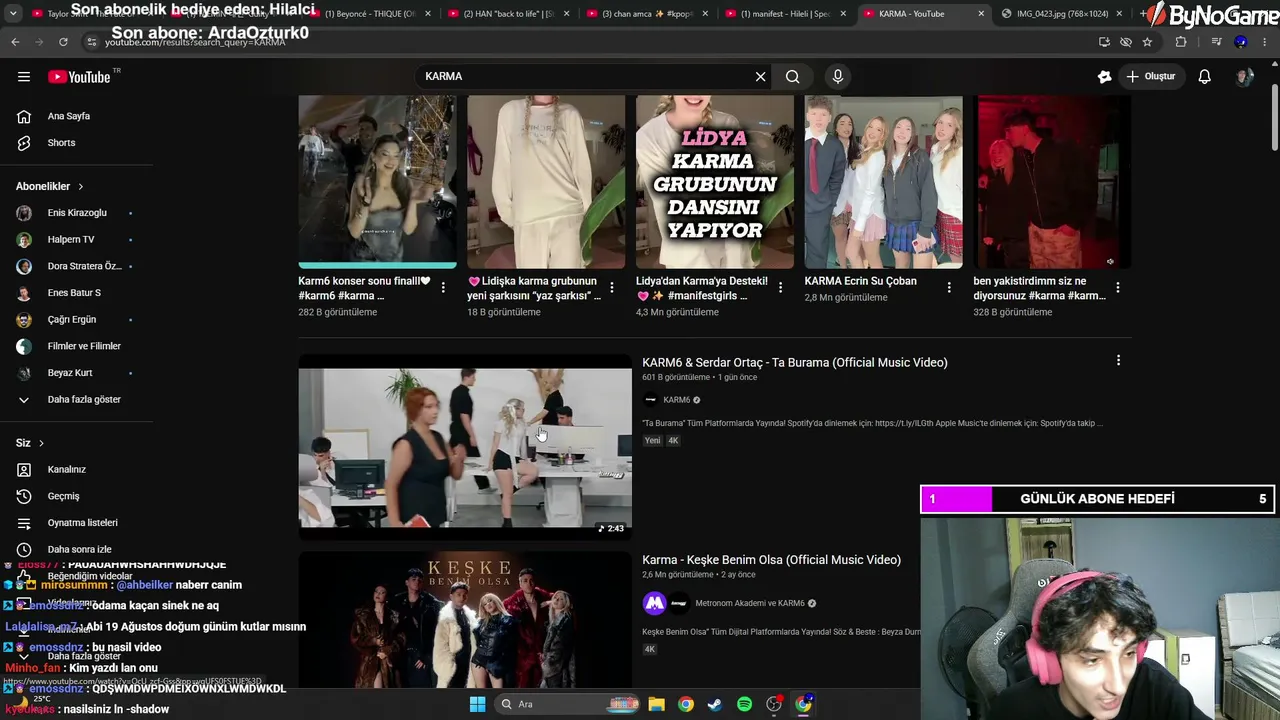Open the Enes Batur S channel

74,293
